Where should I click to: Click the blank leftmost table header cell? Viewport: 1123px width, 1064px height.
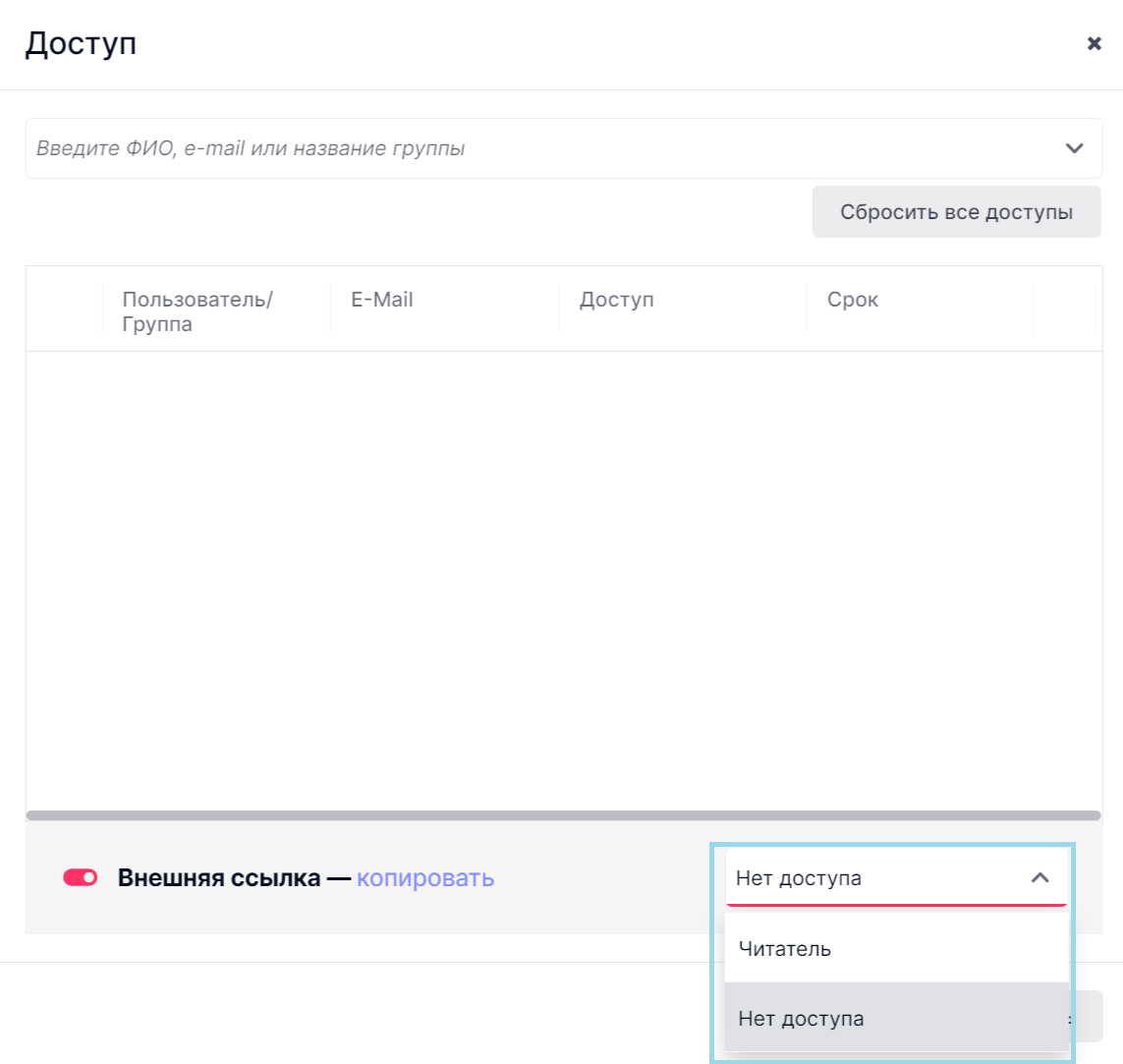(x=65, y=309)
